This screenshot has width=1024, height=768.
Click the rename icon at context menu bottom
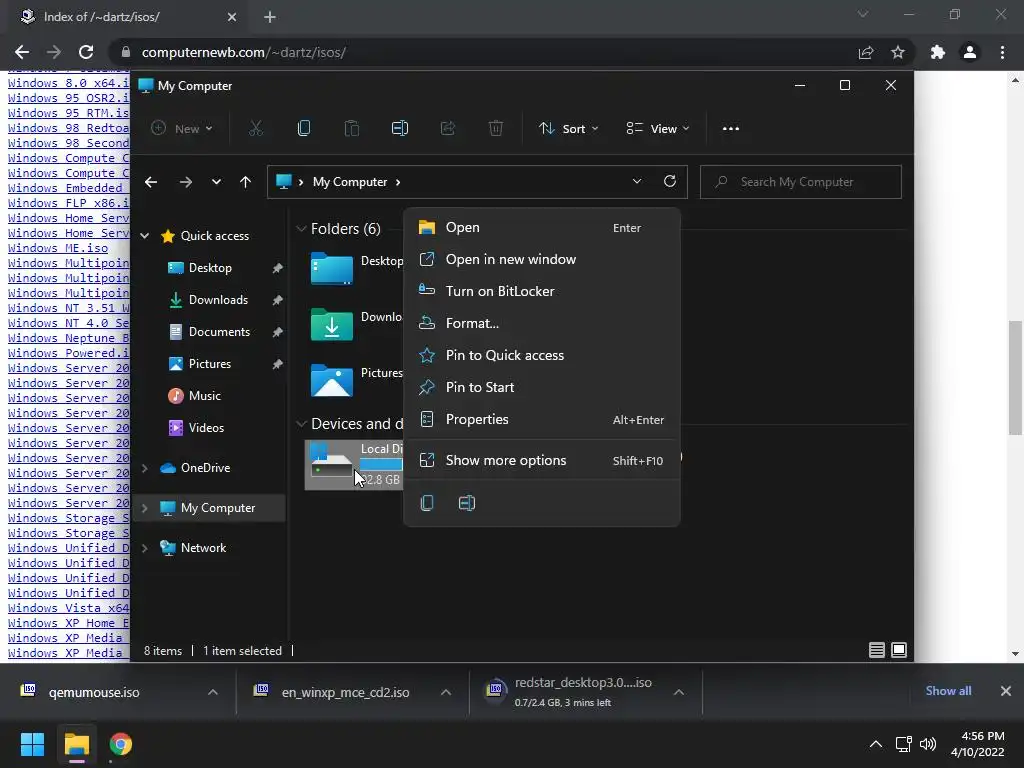[x=467, y=503]
